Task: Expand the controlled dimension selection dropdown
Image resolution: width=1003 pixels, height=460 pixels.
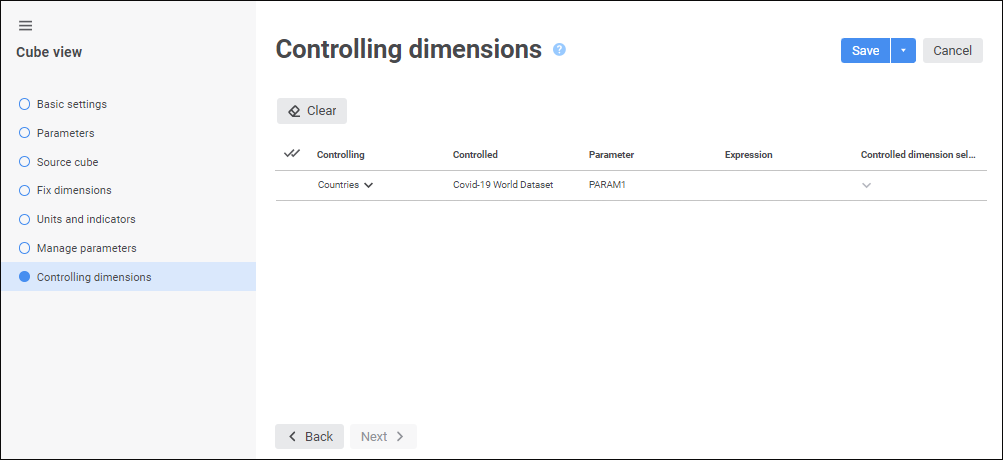Action: pos(866,185)
